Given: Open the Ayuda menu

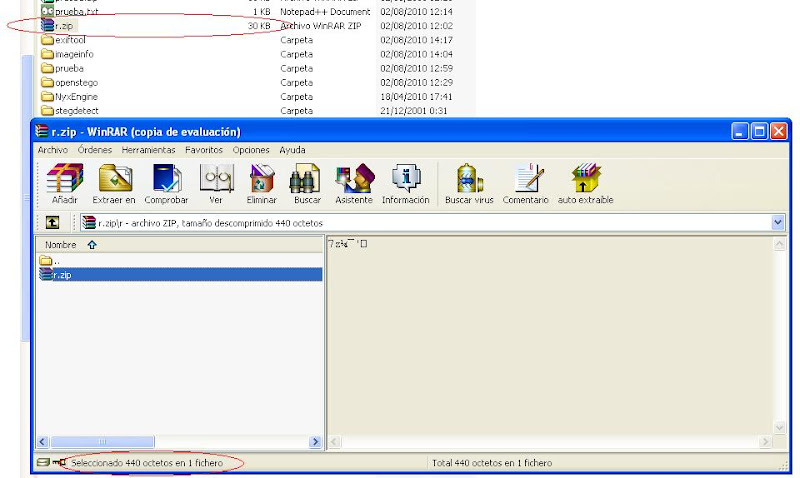Looking at the screenshot, I should (x=292, y=150).
